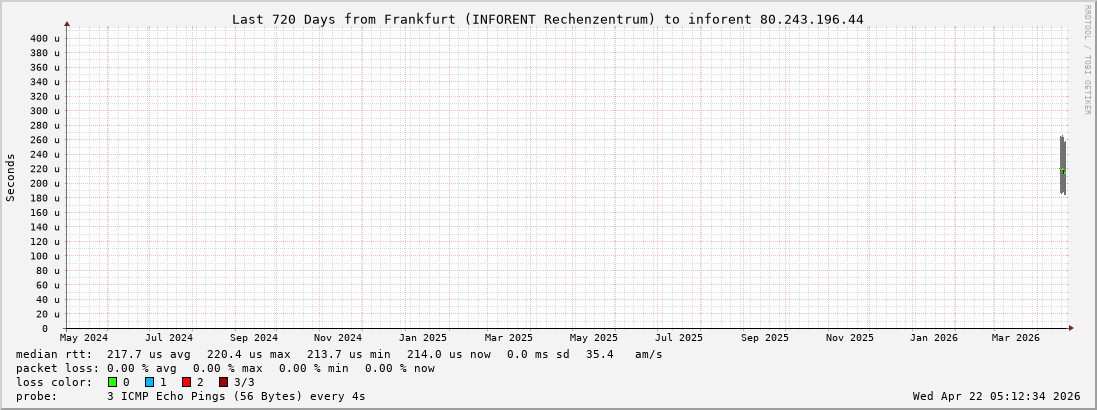Click the 'Jan 2025' x-axis label
Image resolution: width=1097 pixels, height=410 pixels.
click(423, 338)
